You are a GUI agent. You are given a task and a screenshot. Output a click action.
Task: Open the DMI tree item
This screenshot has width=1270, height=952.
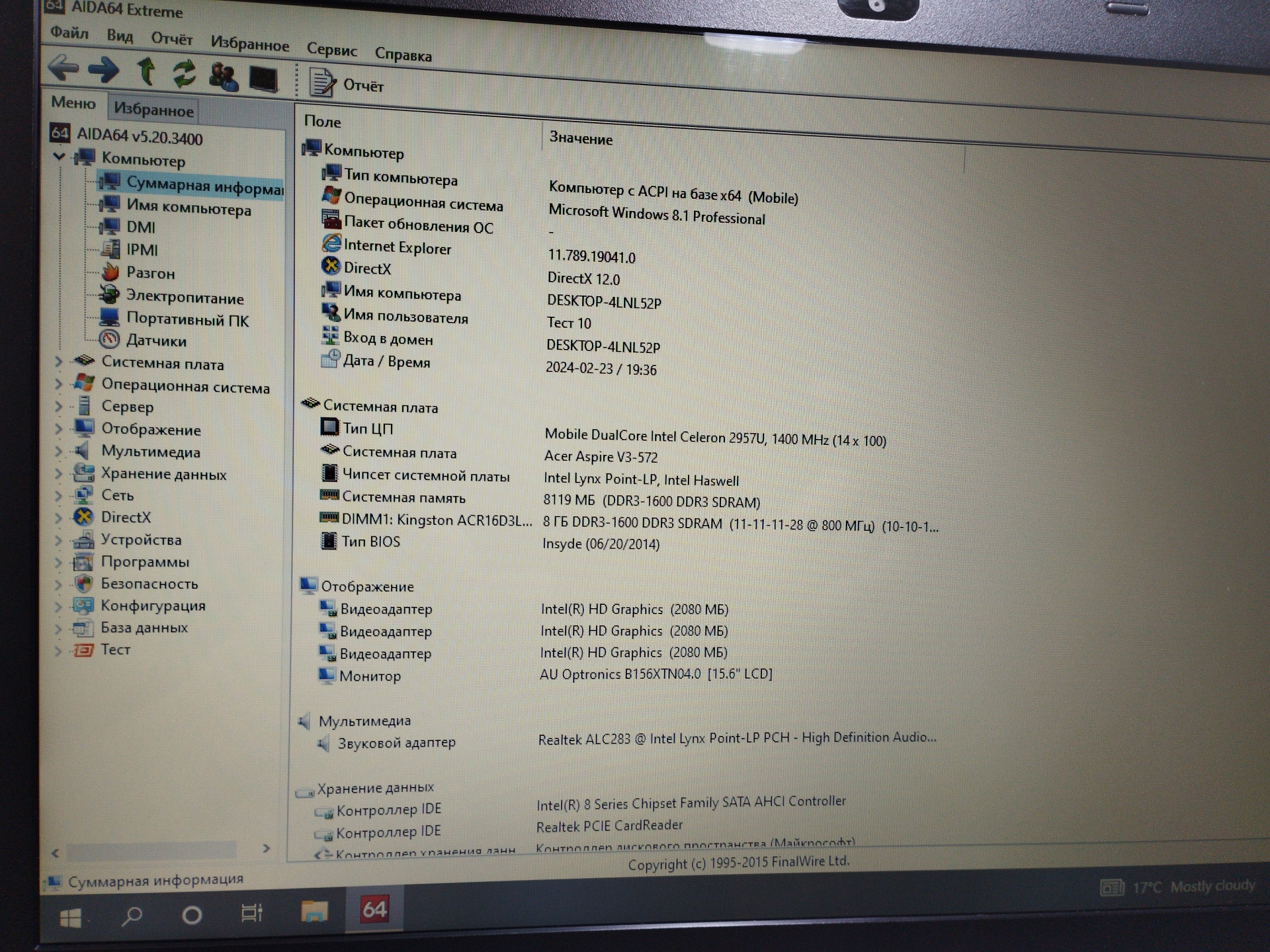(141, 227)
